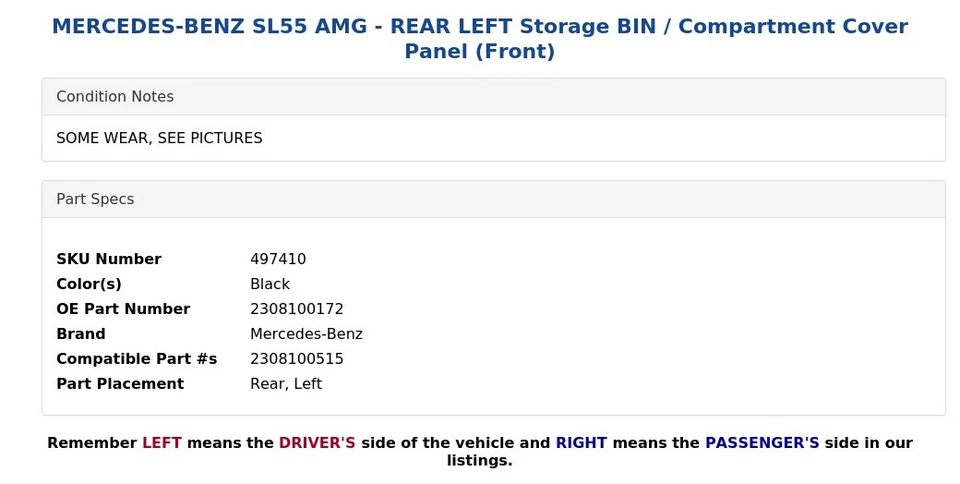The image size is (960, 484).
Task: Click the Part Placement label
Action: 120,384
